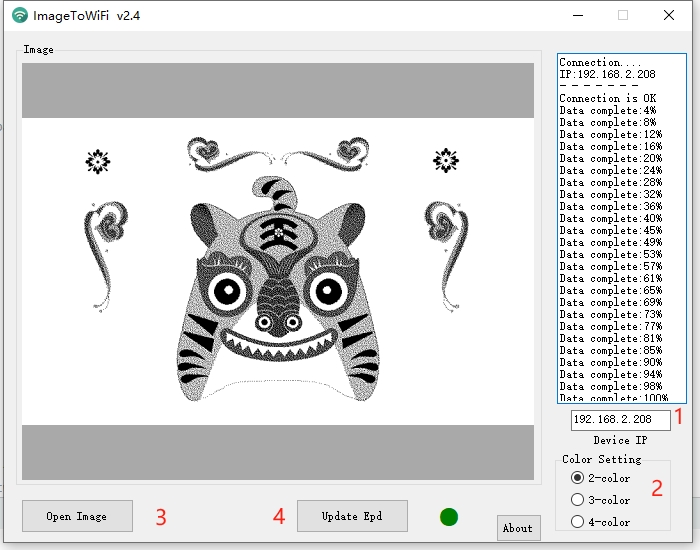Click the tiger image preview
Image resolution: width=700 pixels, height=550 pixels.
[278, 271]
